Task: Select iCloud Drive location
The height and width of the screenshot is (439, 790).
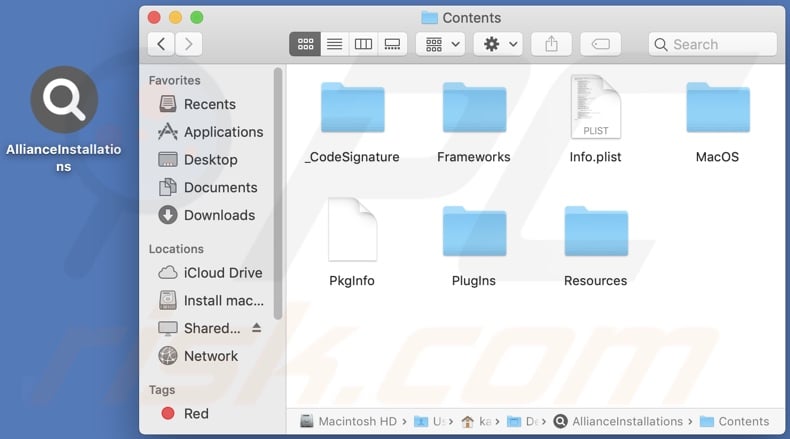Action: (210, 273)
